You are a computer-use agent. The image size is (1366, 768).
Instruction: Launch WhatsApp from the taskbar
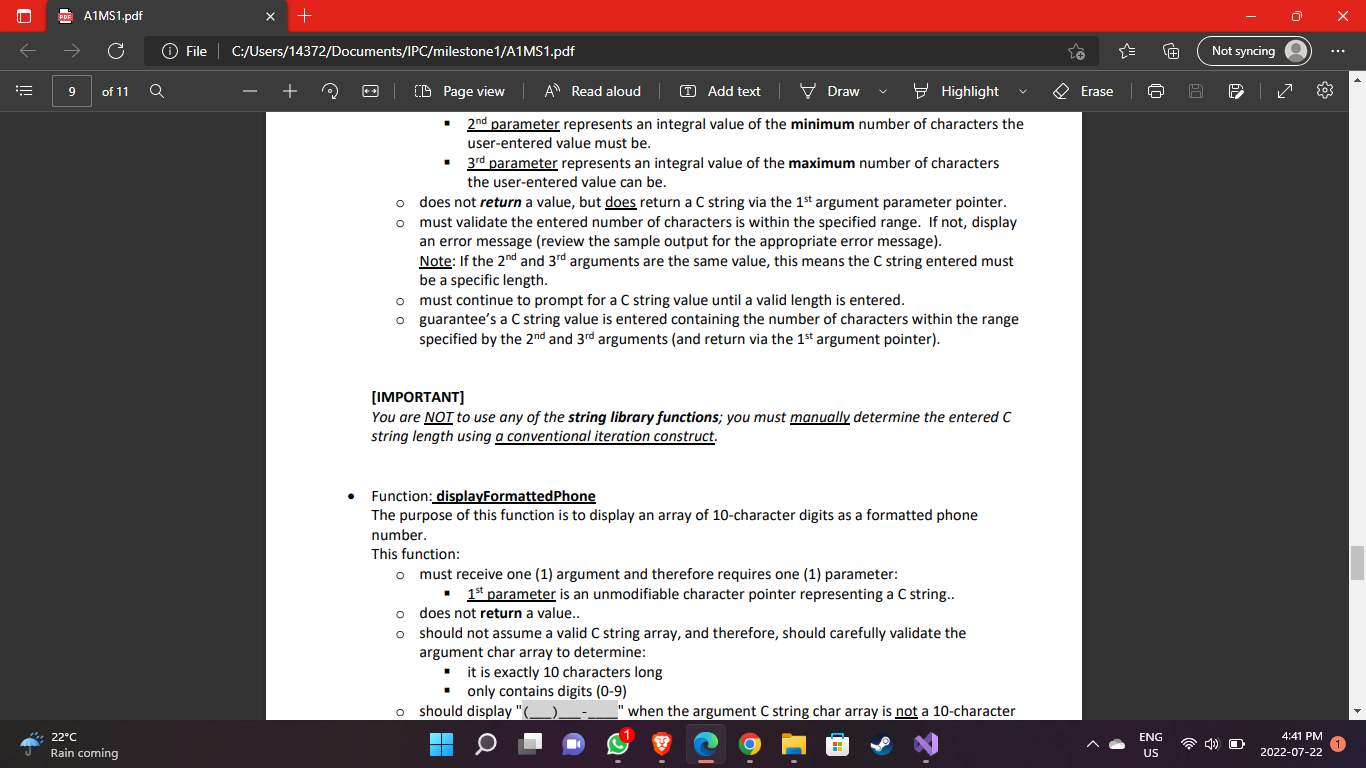pos(618,744)
